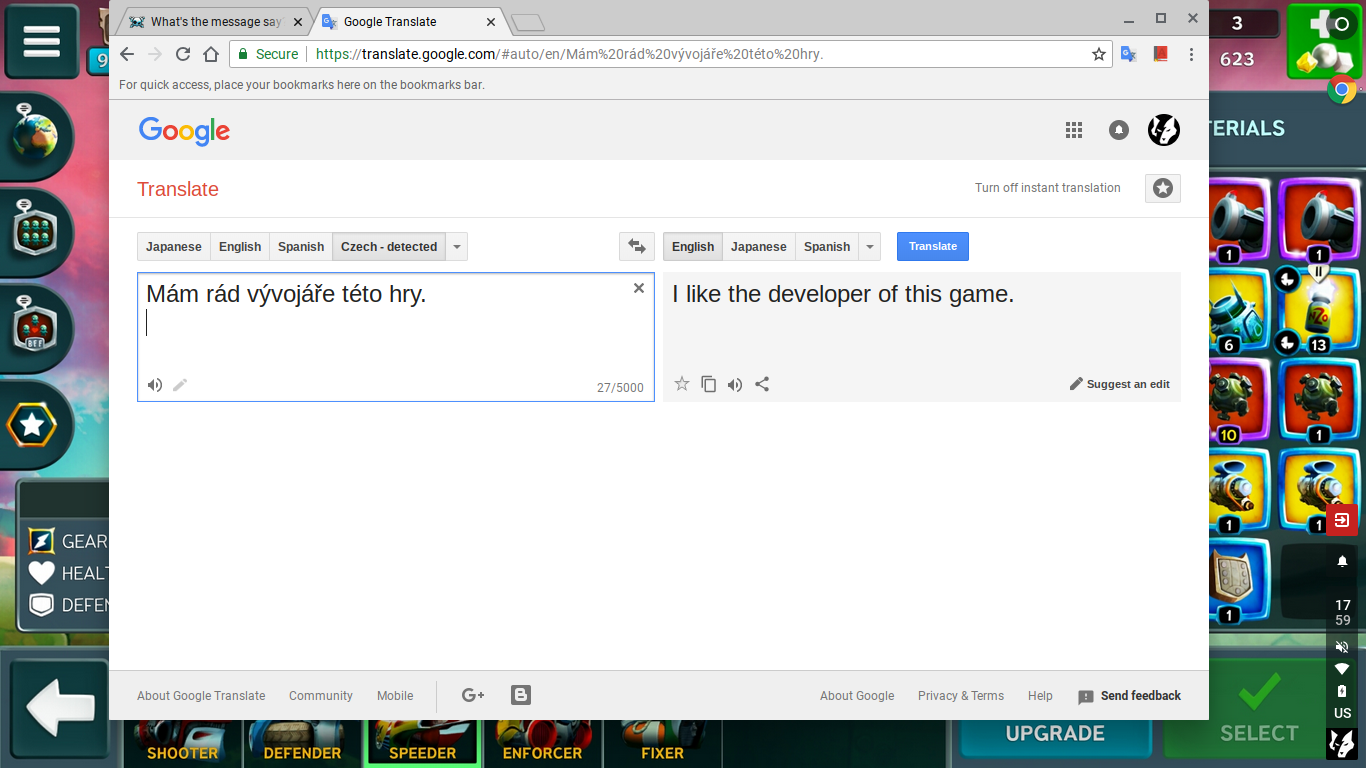Set target language to Spanish
Viewport: 1366px width, 768px height.
826,247
